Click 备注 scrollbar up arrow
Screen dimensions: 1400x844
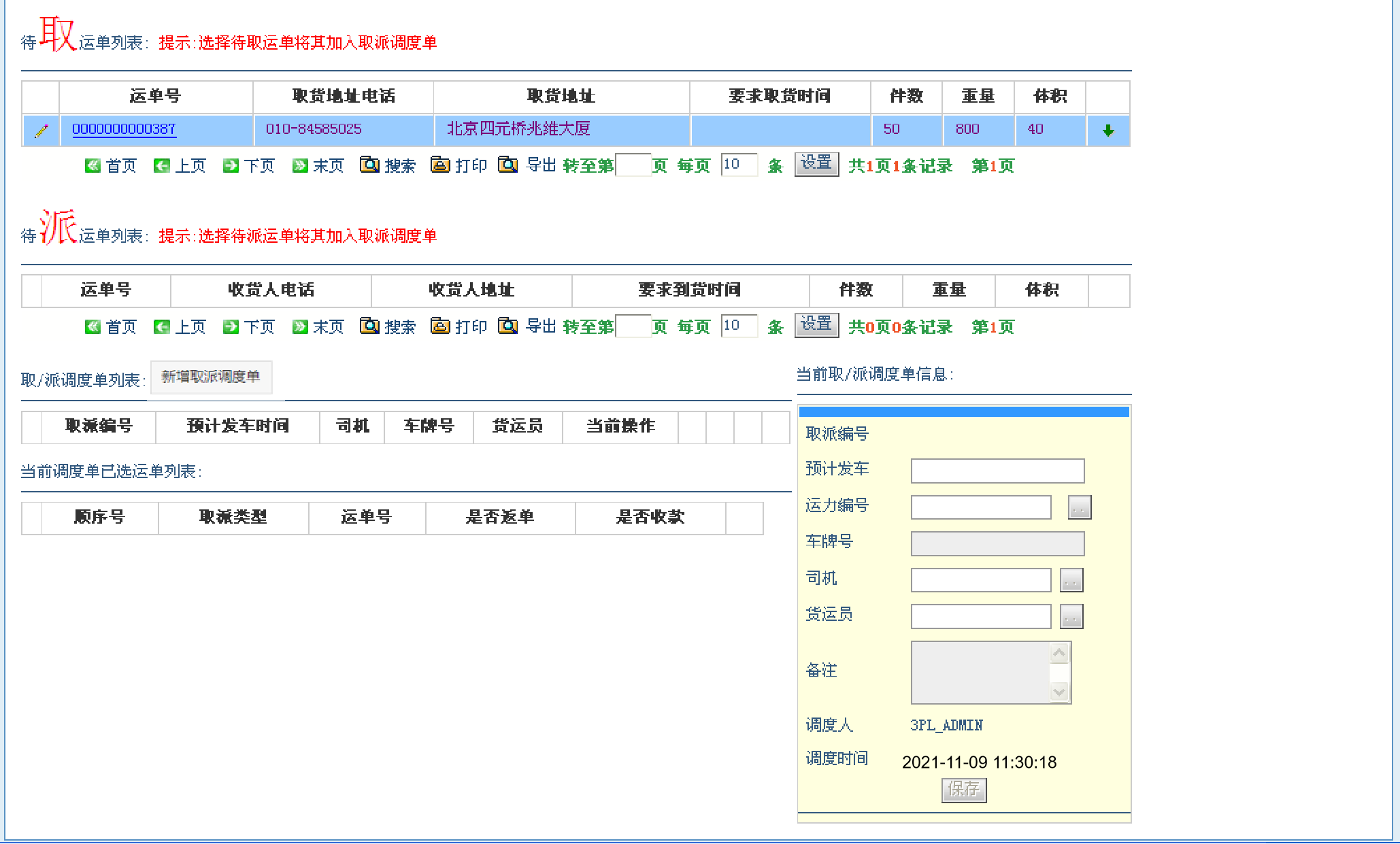(x=1059, y=653)
